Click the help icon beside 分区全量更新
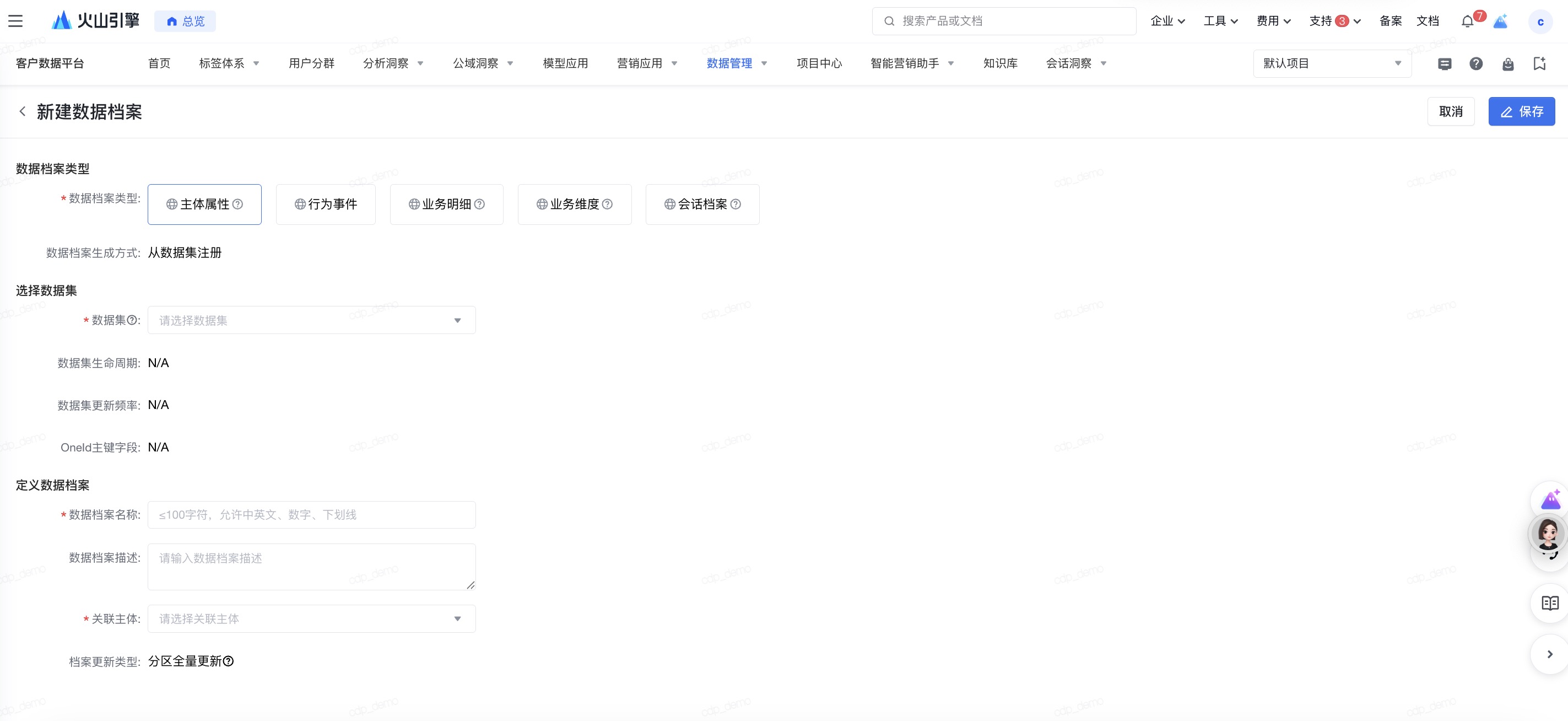Viewport: 1568px width, 721px height. click(228, 661)
